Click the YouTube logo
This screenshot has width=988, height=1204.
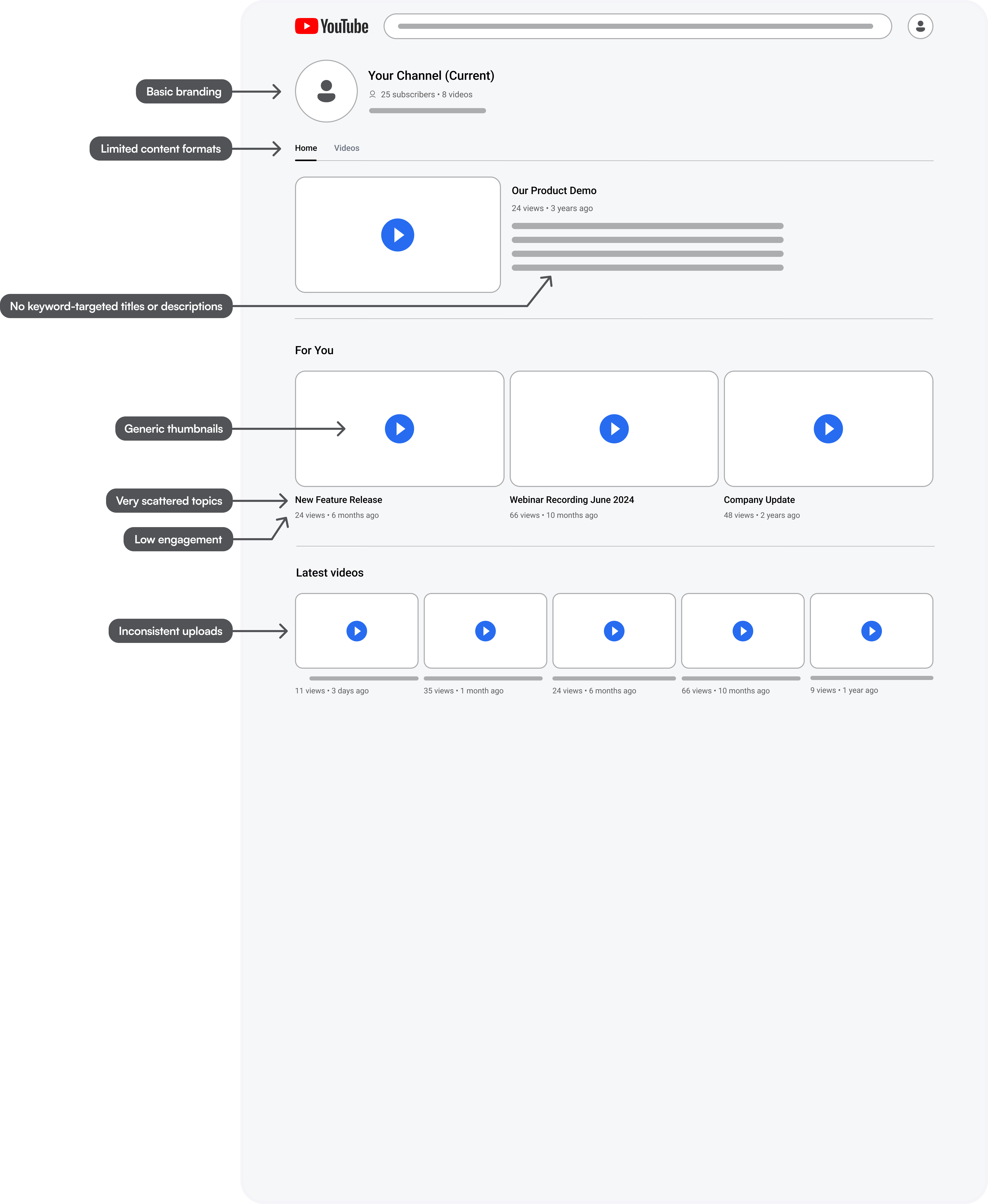[331, 27]
